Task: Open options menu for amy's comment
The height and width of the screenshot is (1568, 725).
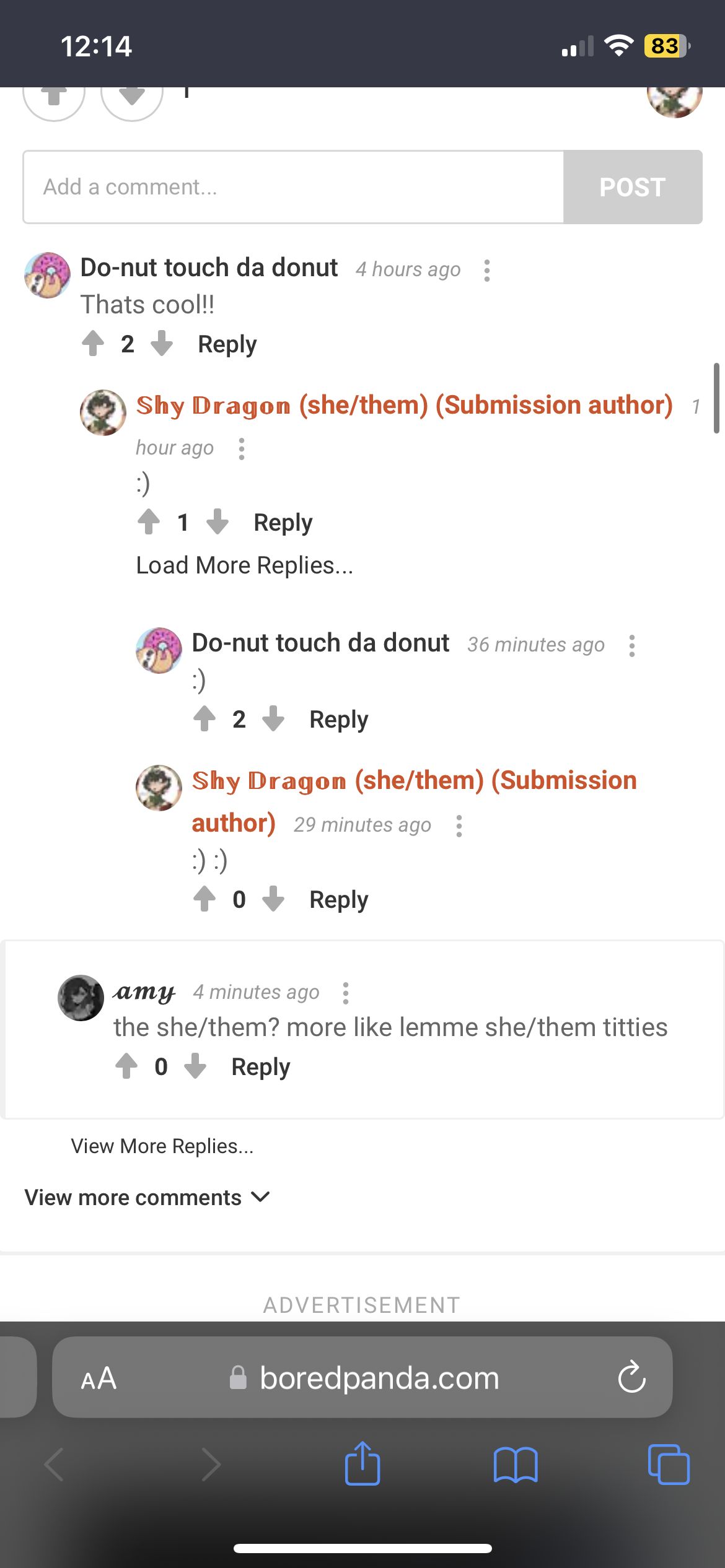Action: pos(346,993)
